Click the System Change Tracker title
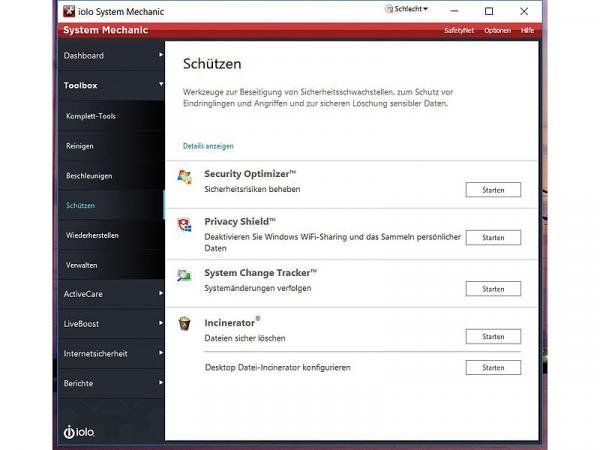Image resolution: width=600 pixels, height=450 pixels. 260,273
